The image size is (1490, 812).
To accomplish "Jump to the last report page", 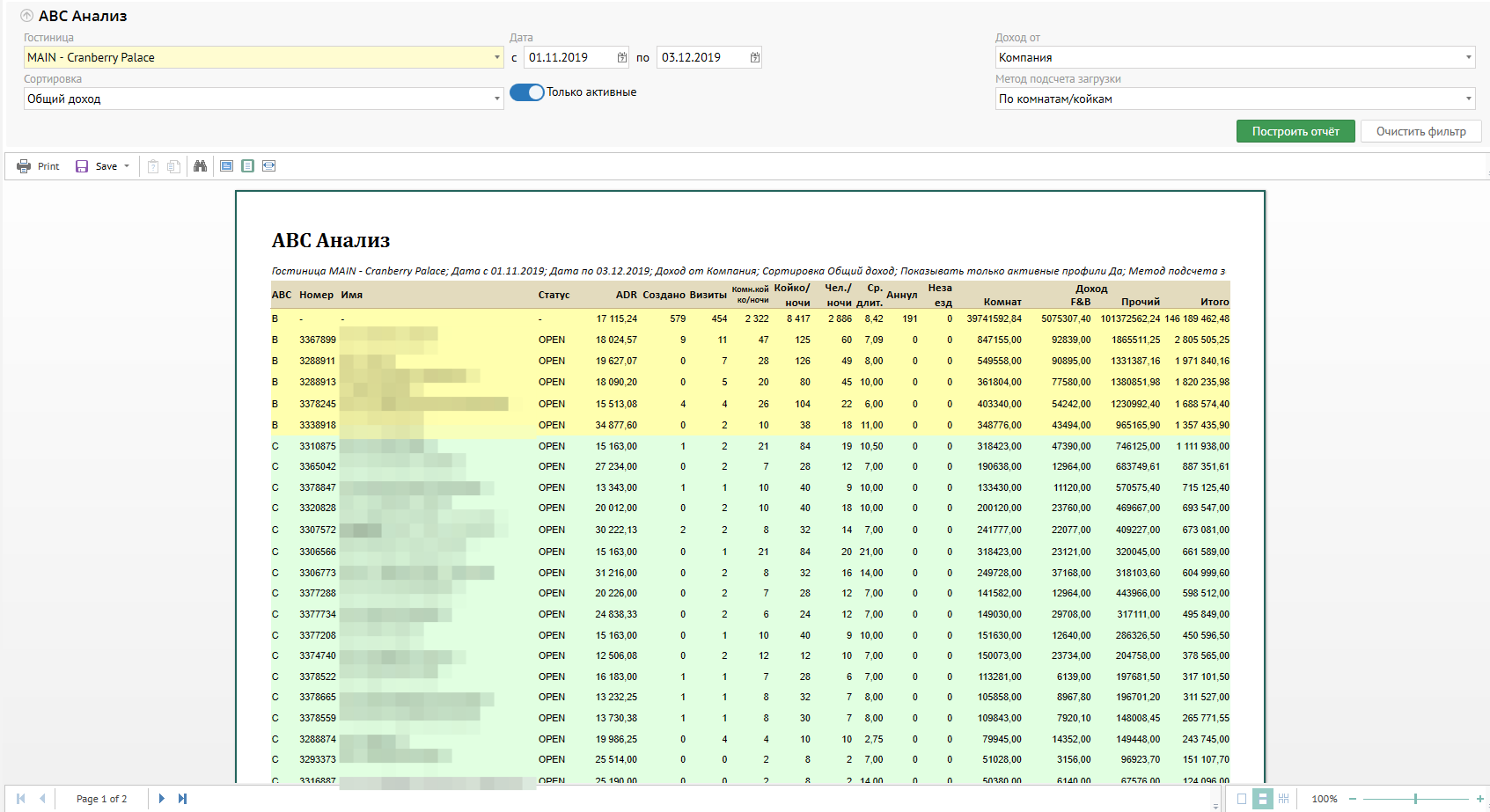I will tap(182, 799).
